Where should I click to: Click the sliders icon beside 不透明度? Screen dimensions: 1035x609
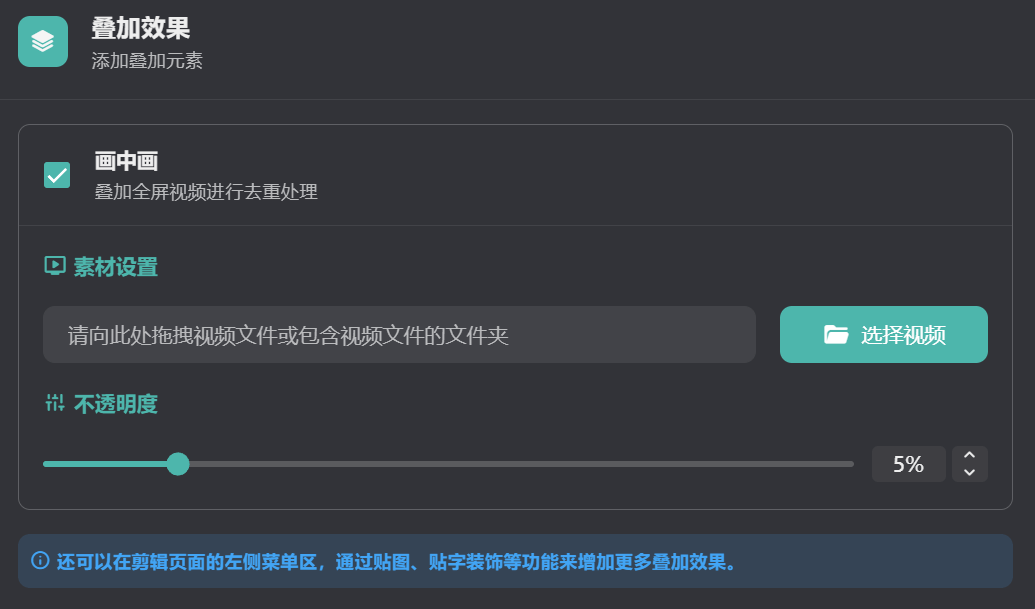pos(55,404)
